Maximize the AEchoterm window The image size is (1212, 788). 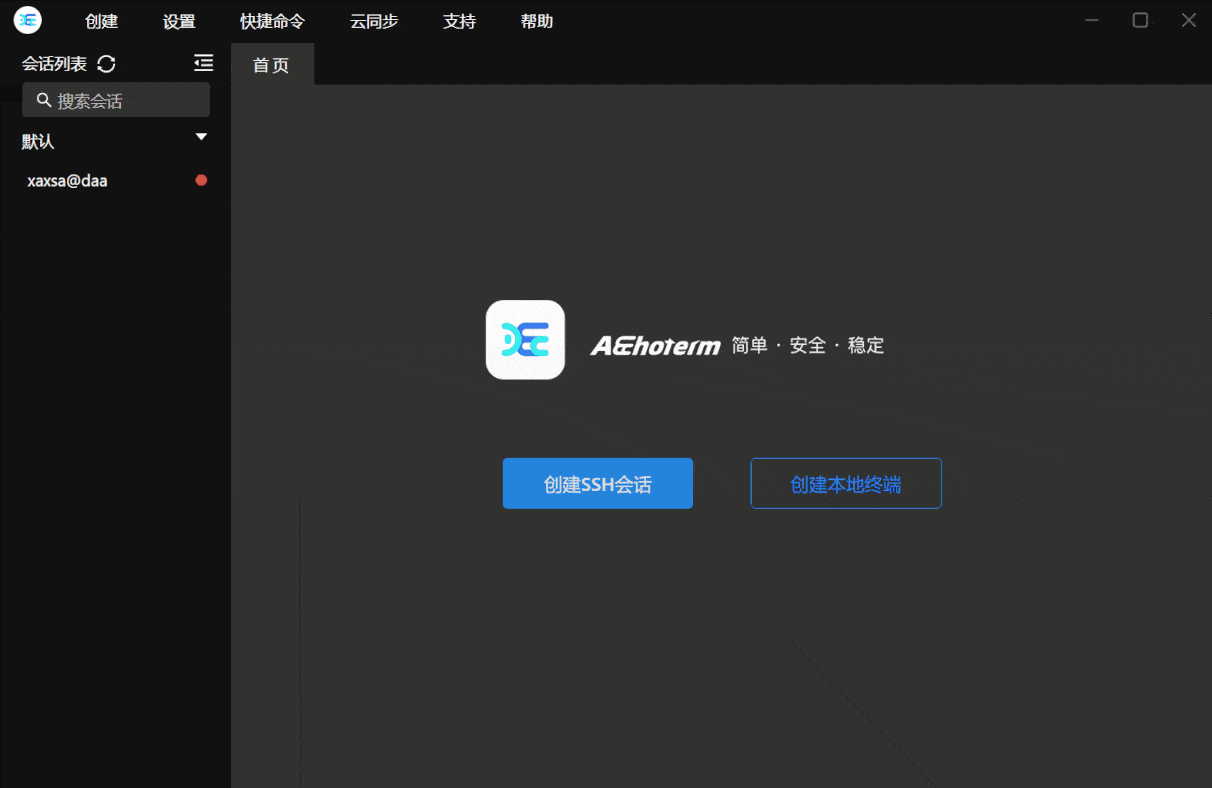(1140, 20)
